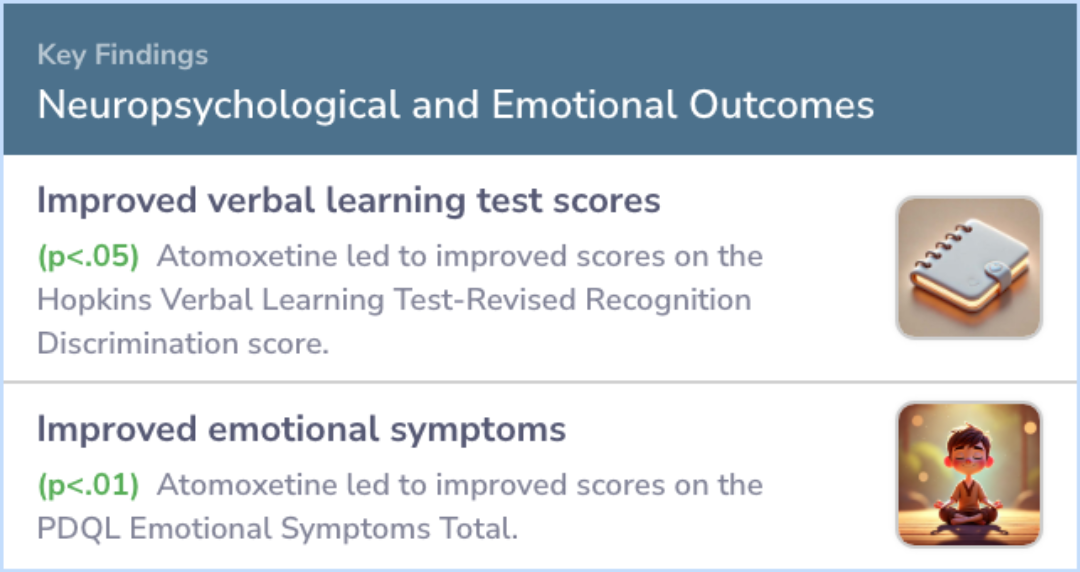Click the "Discrimination score." text

(183, 343)
